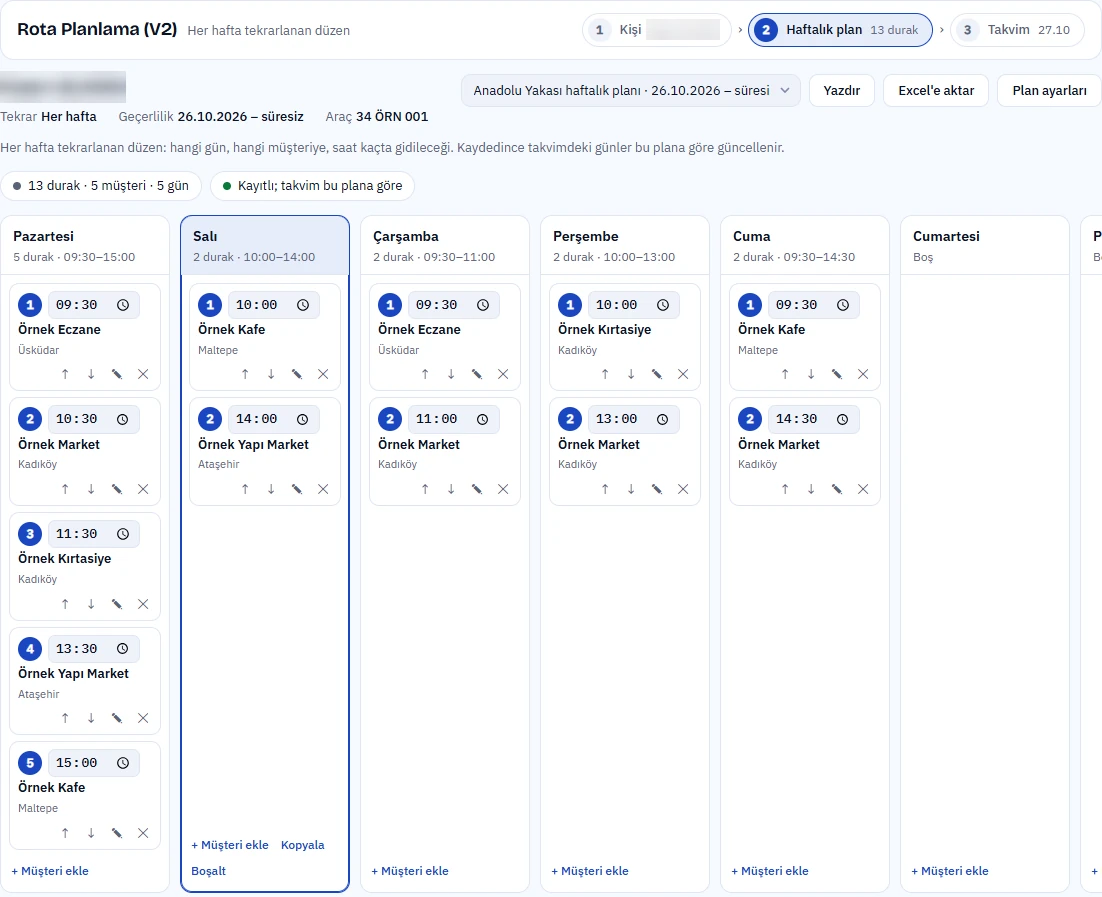Viewport: 1102px width, 897px height.
Task: Move Pazartesi 10:30 Örnek Market stop down
Action: click(91, 489)
